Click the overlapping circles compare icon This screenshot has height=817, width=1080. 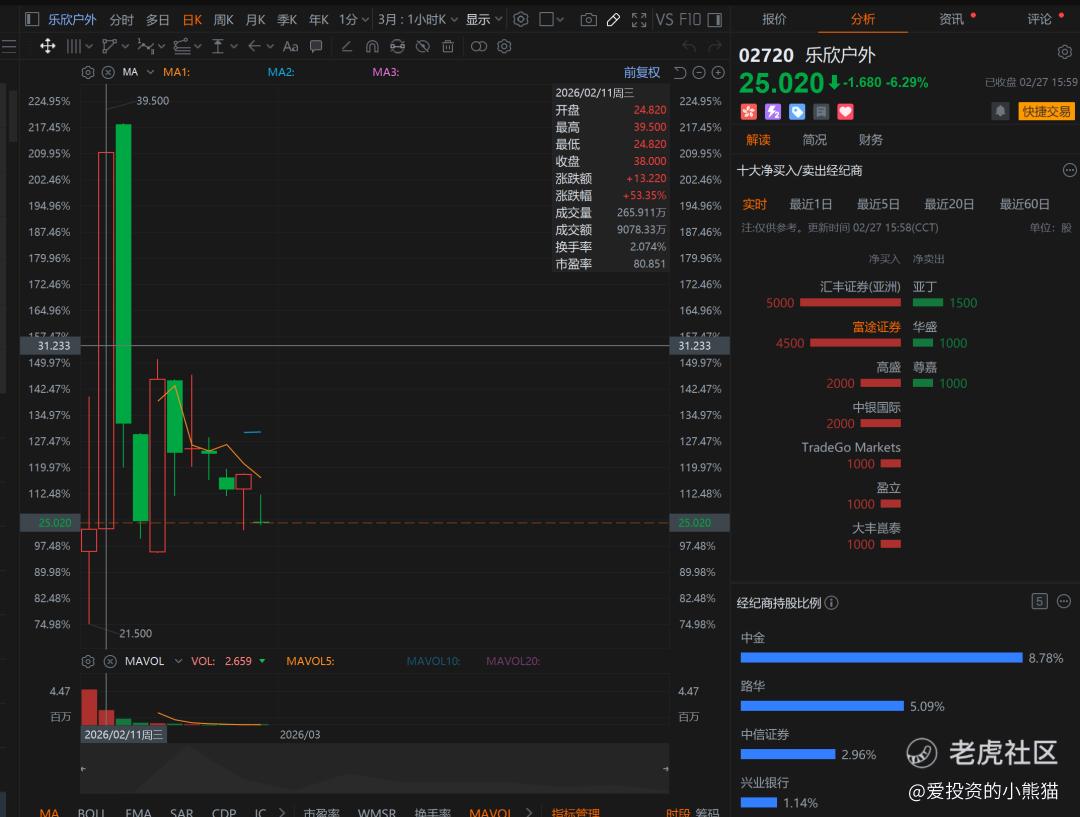click(x=479, y=46)
